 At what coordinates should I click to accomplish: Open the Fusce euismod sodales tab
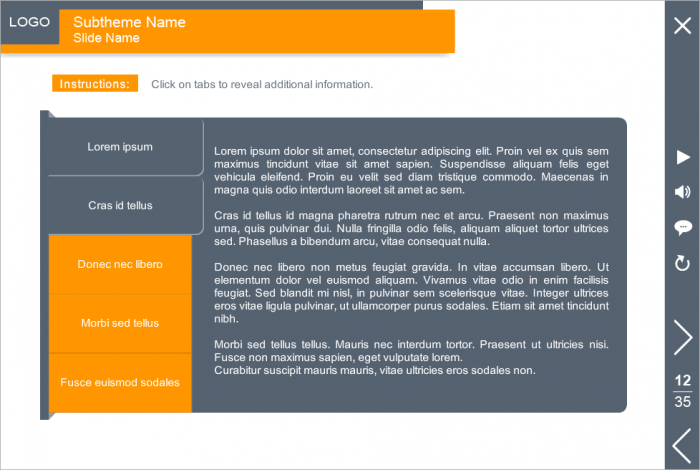point(120,383)
